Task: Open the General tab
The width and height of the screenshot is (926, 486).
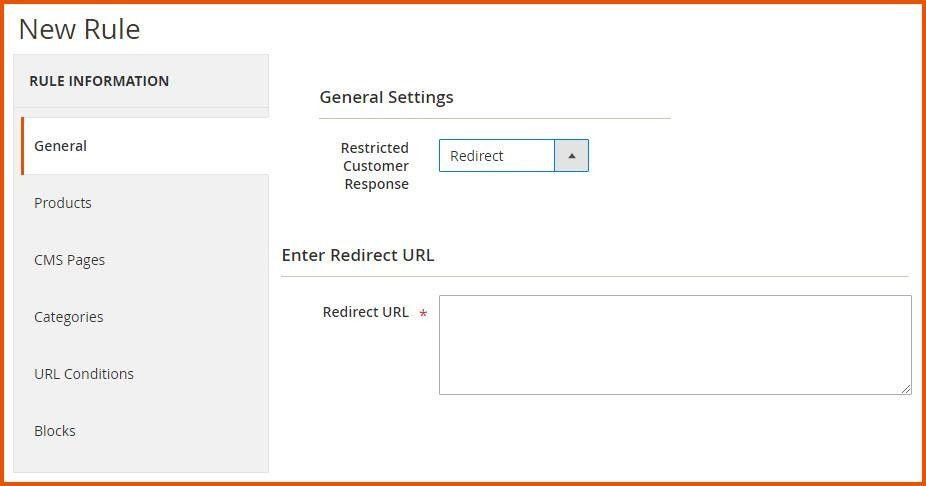Action: [x=61, y=146]
